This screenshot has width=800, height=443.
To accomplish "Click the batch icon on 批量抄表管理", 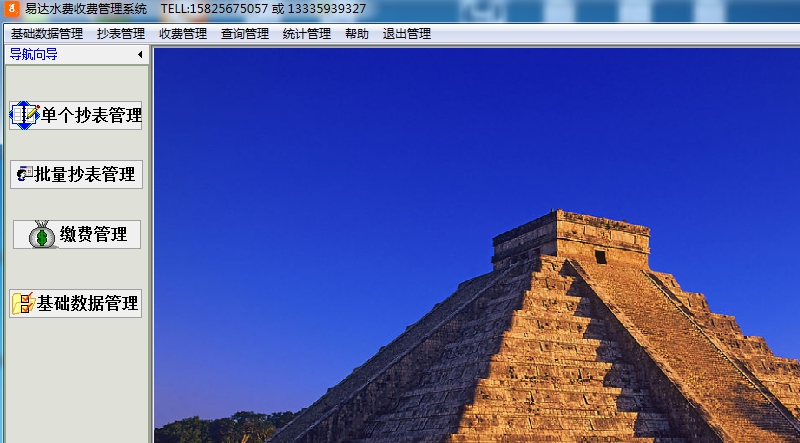I will tap(24, 174).
